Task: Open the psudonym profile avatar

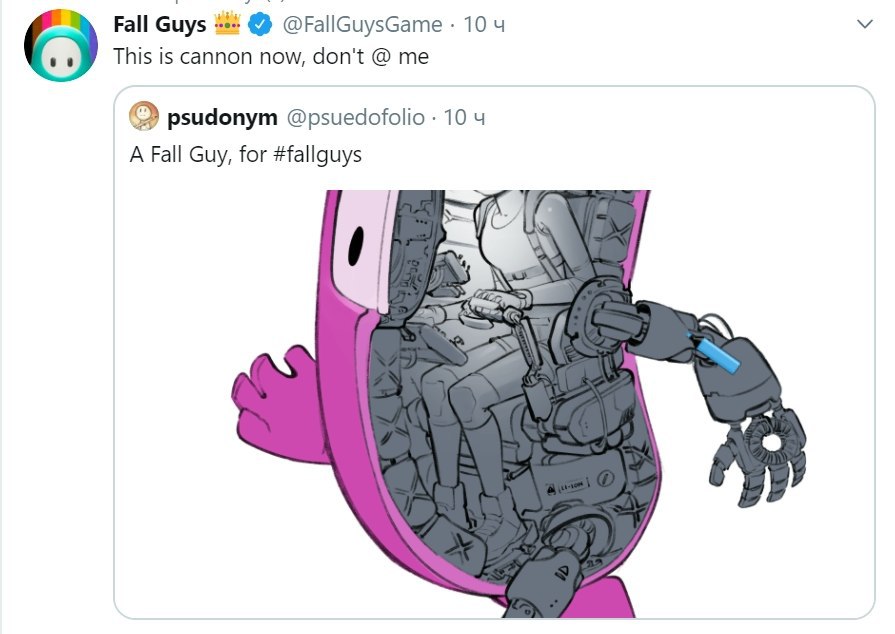Action: (144, 116)
